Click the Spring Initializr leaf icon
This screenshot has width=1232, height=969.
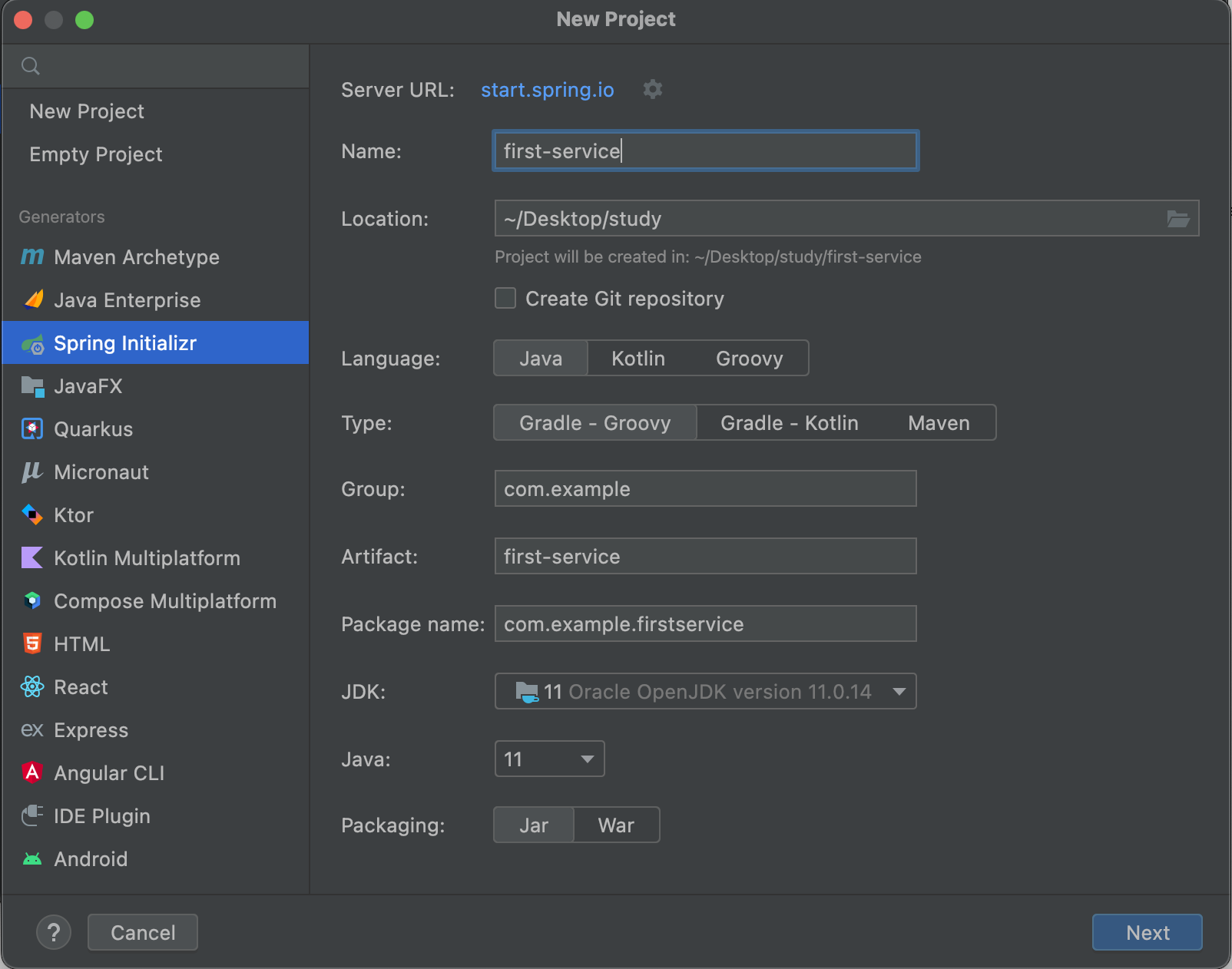[x=33, y=344]
